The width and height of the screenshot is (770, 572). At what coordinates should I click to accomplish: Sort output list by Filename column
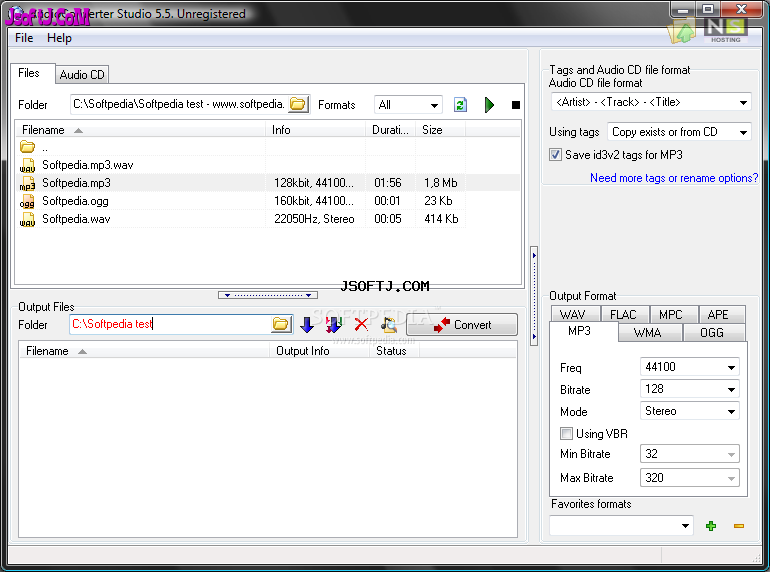click(144, 351)
